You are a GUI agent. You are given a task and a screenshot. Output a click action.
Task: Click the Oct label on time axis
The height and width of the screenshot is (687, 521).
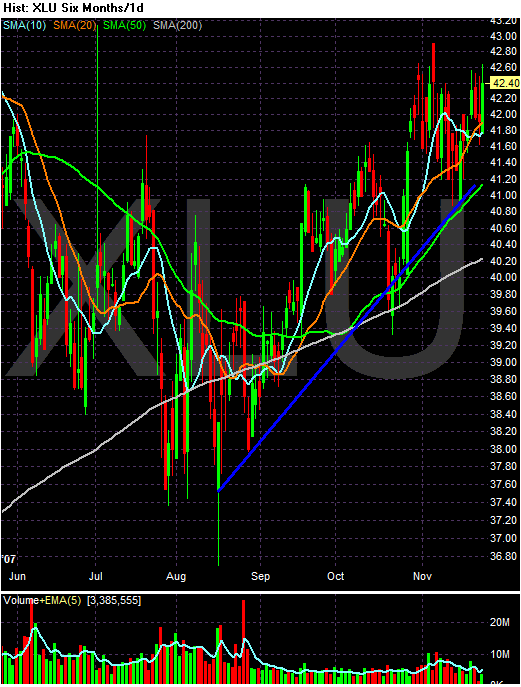336,576
